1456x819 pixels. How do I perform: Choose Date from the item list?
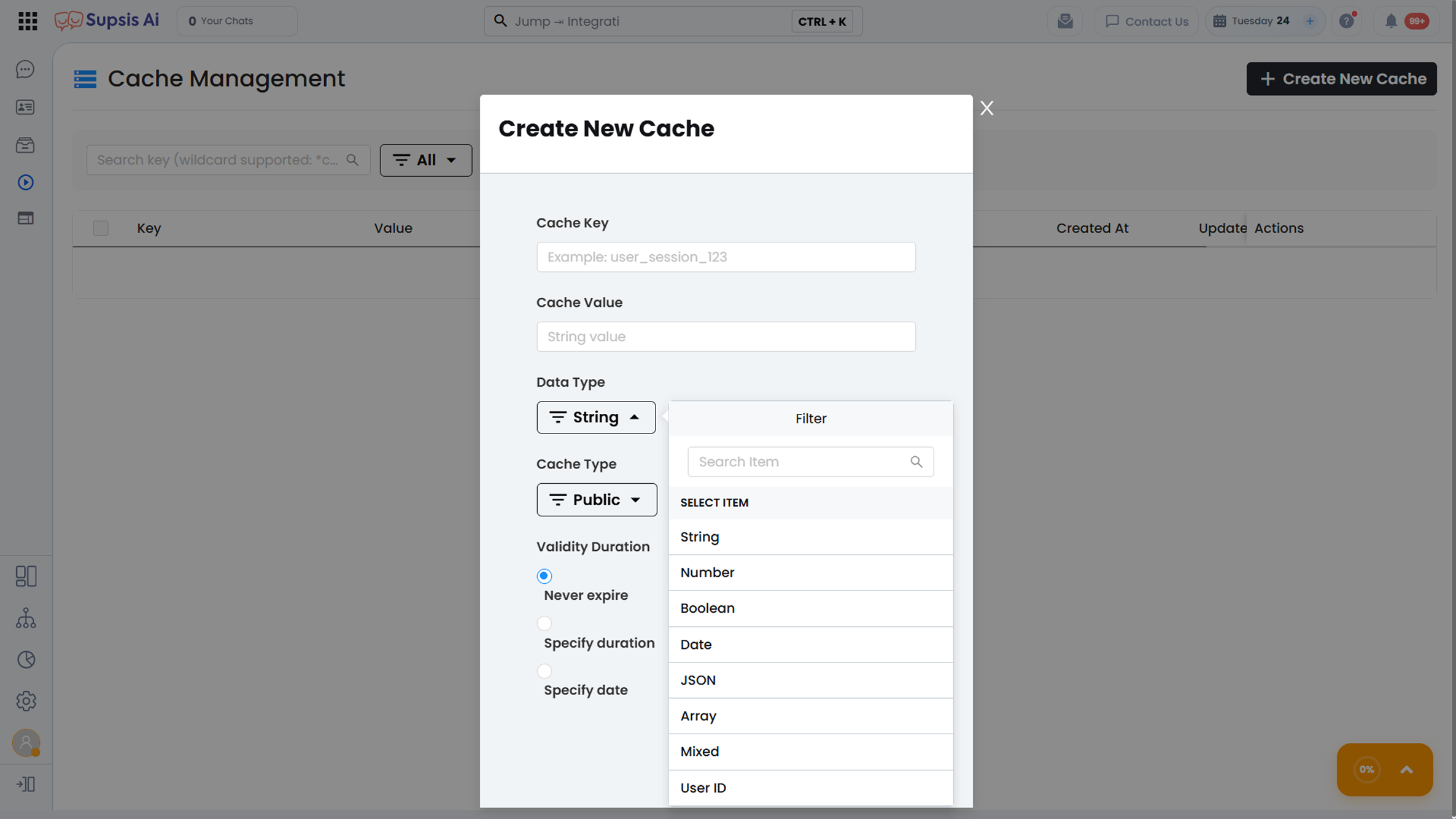[x=811, y=645]
